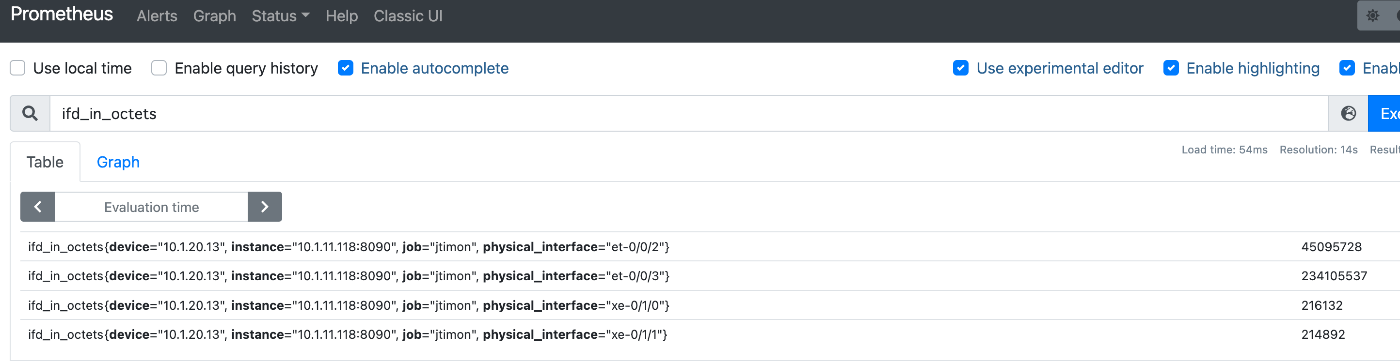Click the Execute button
The image size is (1400, 363).
coord(1384,114)
